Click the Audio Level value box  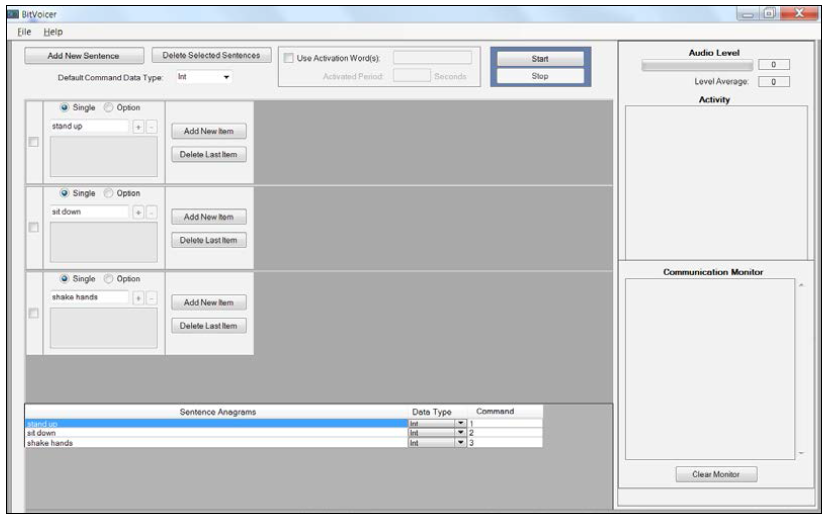click(774, 65)
